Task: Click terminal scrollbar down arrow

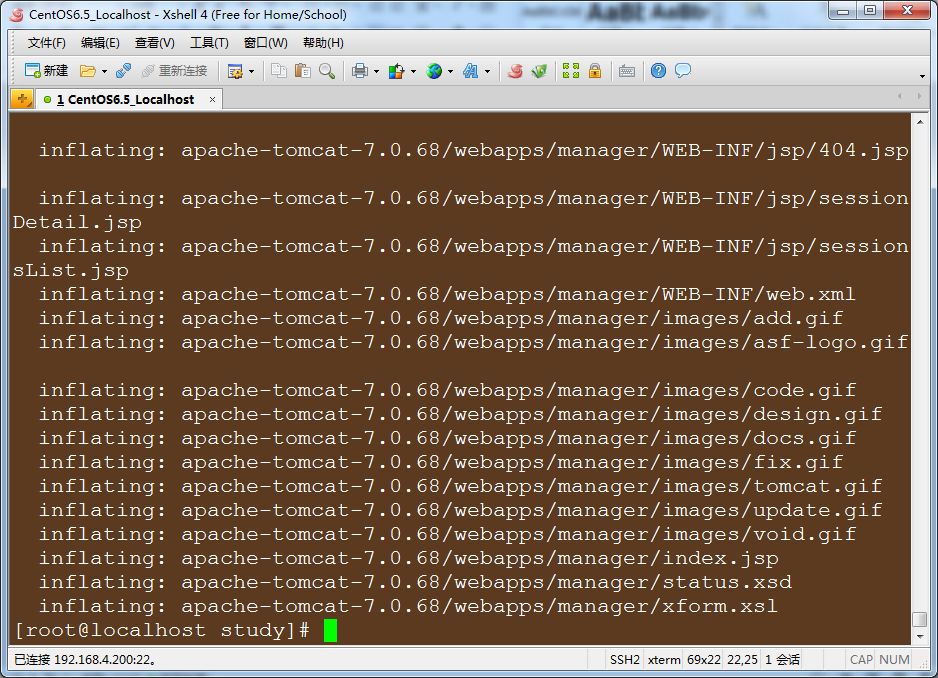Action: (x=919, y=637)
